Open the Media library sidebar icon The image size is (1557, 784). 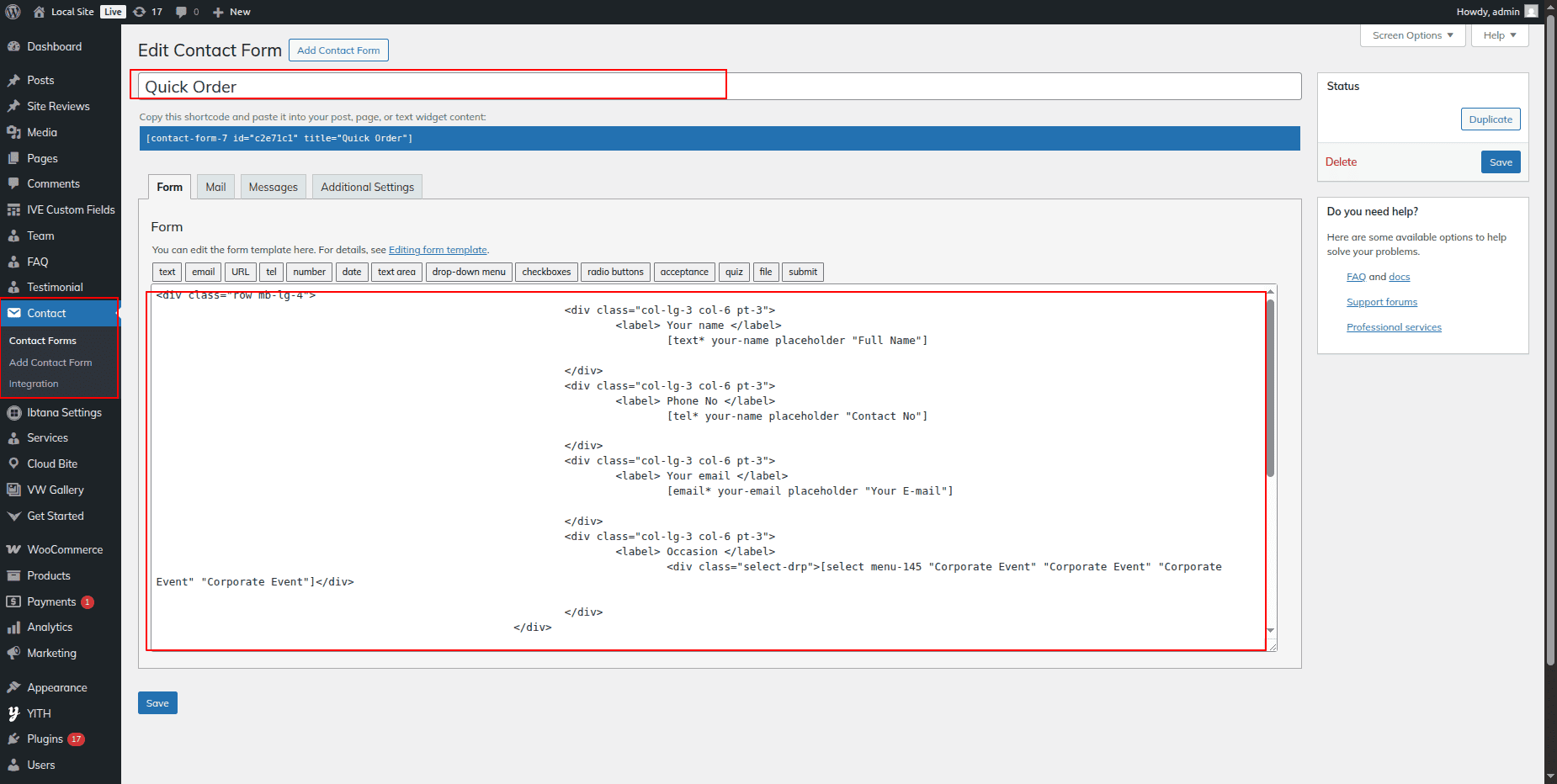13,132
